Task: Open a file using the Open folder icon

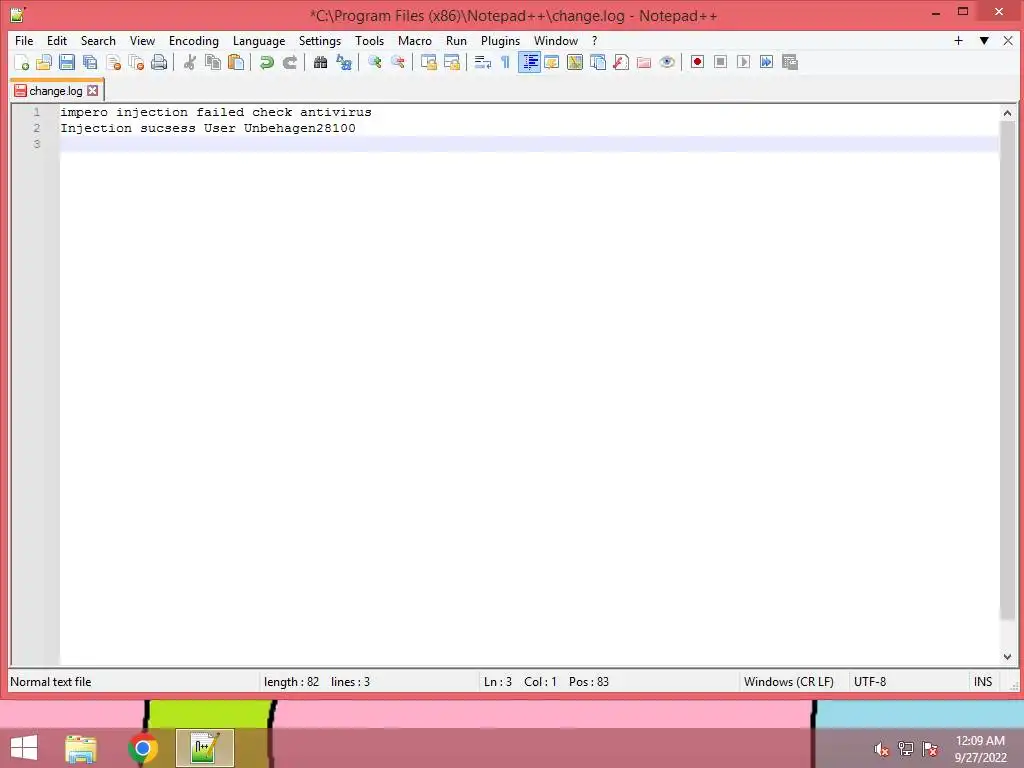Action: [44, 62]
